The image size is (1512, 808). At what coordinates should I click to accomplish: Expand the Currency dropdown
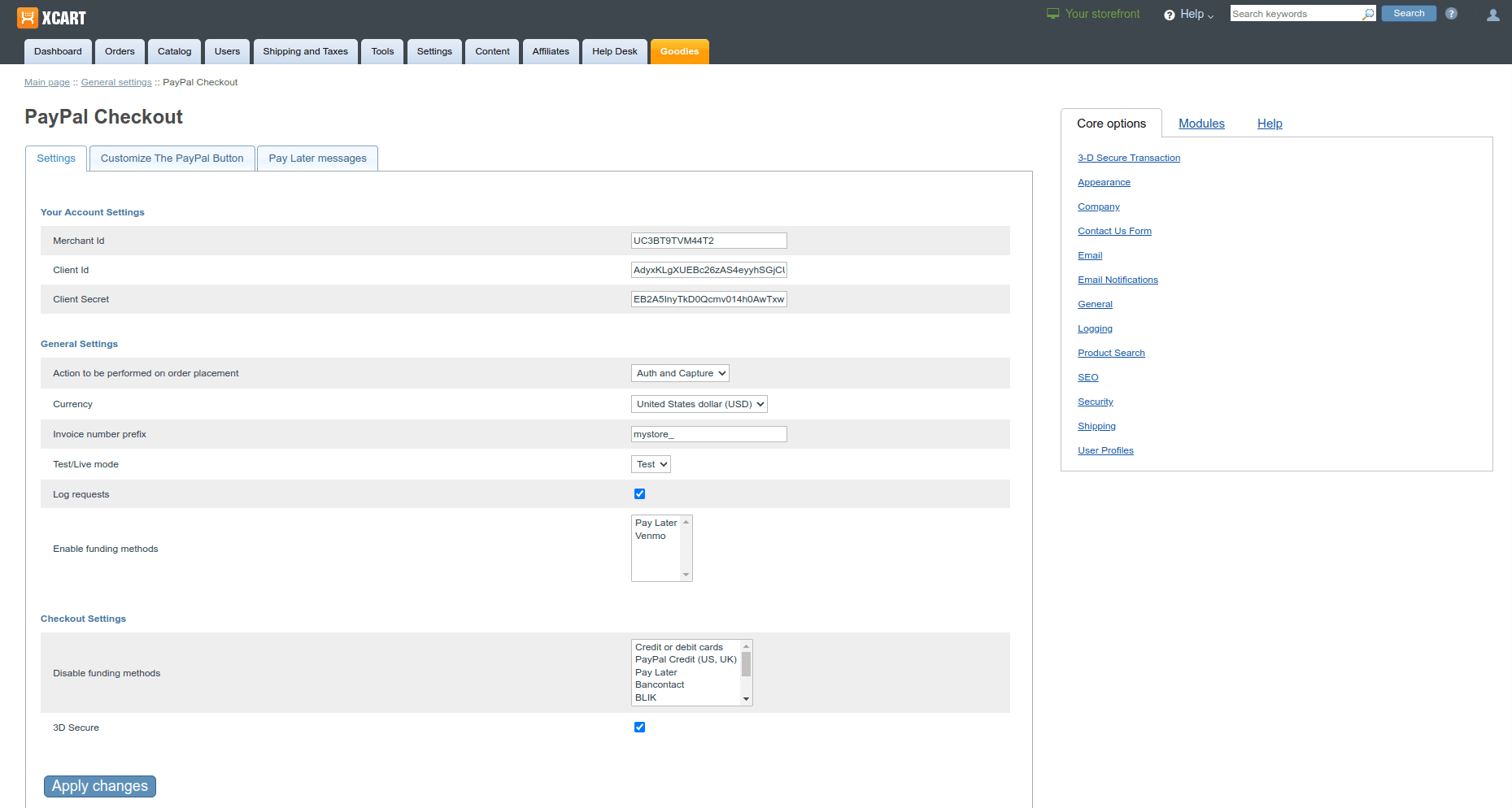tap(699, 404)
